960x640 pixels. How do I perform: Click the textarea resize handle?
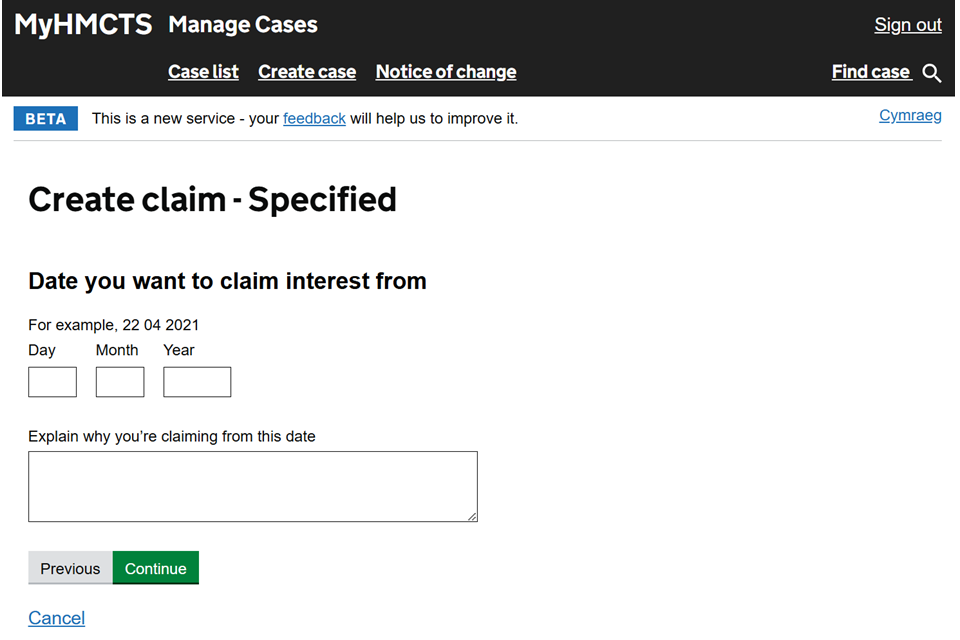click(x=472, y=516)
